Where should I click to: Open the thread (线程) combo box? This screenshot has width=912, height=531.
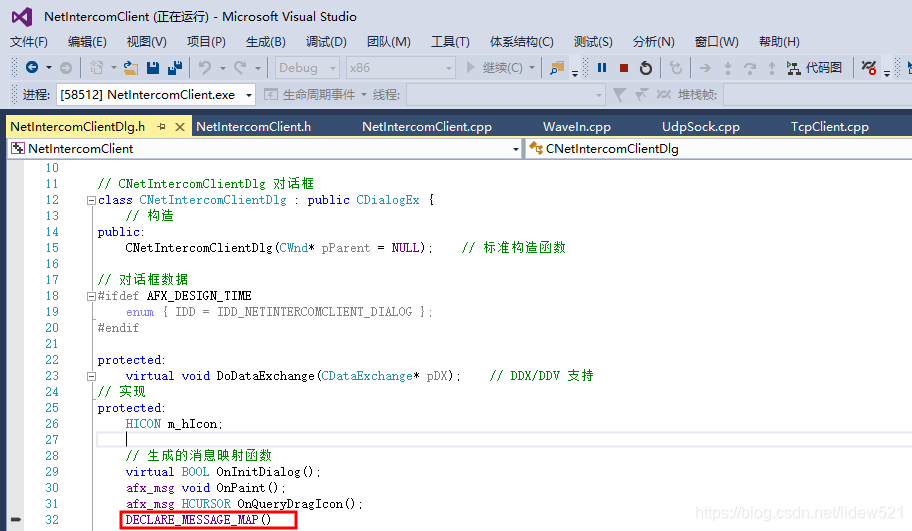coord(505,95)
